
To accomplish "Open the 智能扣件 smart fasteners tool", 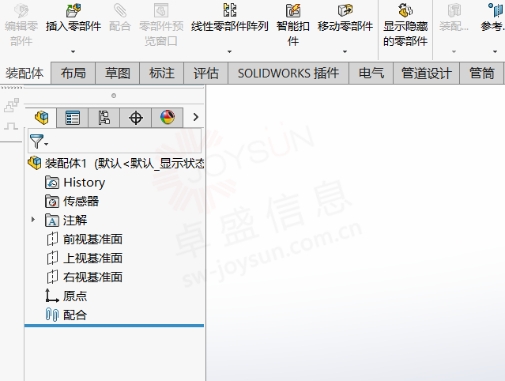I will (293, 10).
